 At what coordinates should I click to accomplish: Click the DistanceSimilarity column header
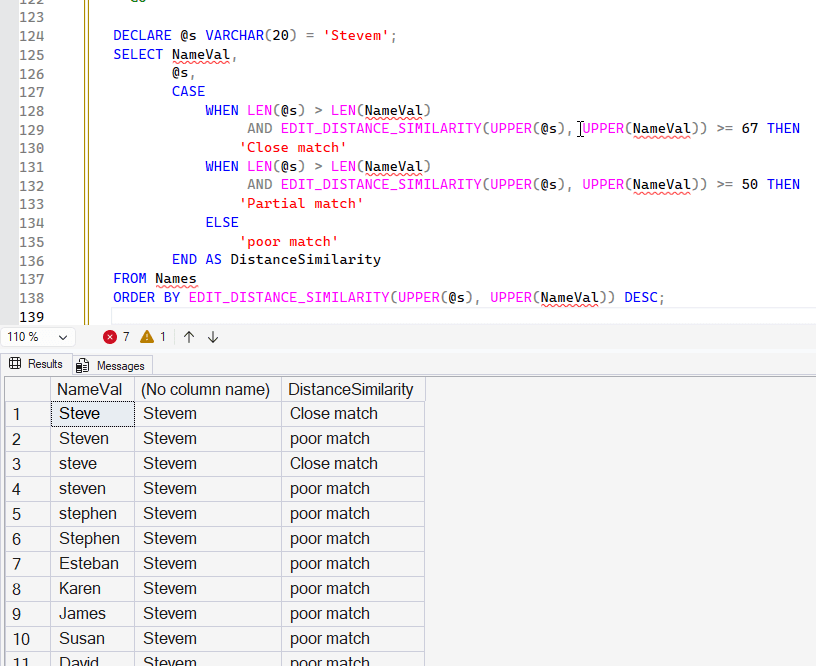[x=354, y=388]
